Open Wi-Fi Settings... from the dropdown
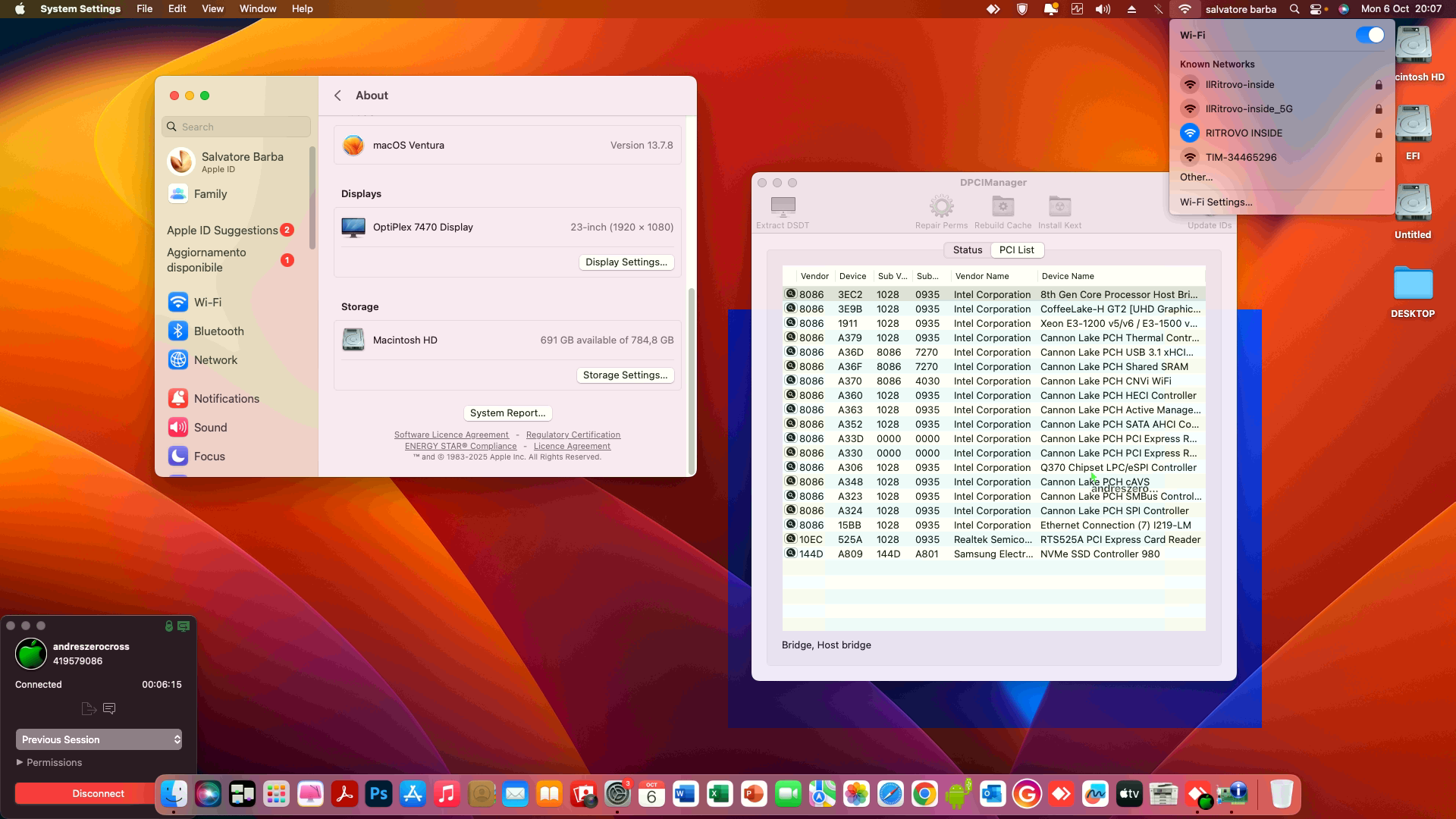This screenshot has width=1456, height=819. click(x=1216, y=202)
